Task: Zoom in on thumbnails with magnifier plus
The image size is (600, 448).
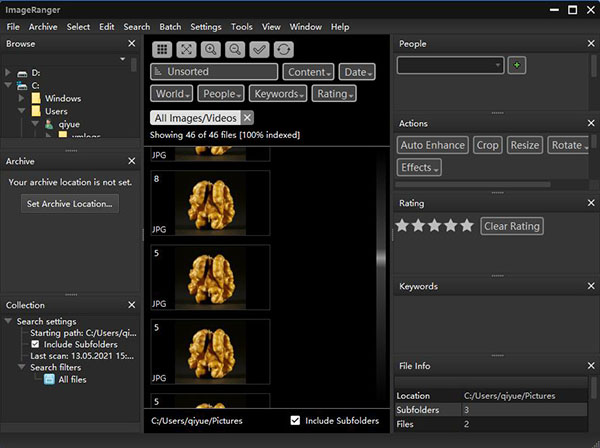Action: click(x=210, y=49)
